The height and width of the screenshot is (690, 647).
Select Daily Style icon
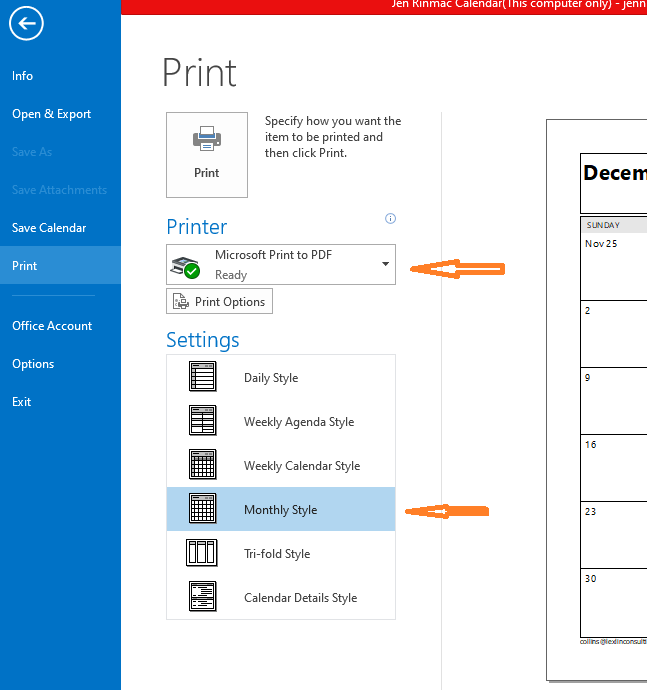(x=202, y=376)
